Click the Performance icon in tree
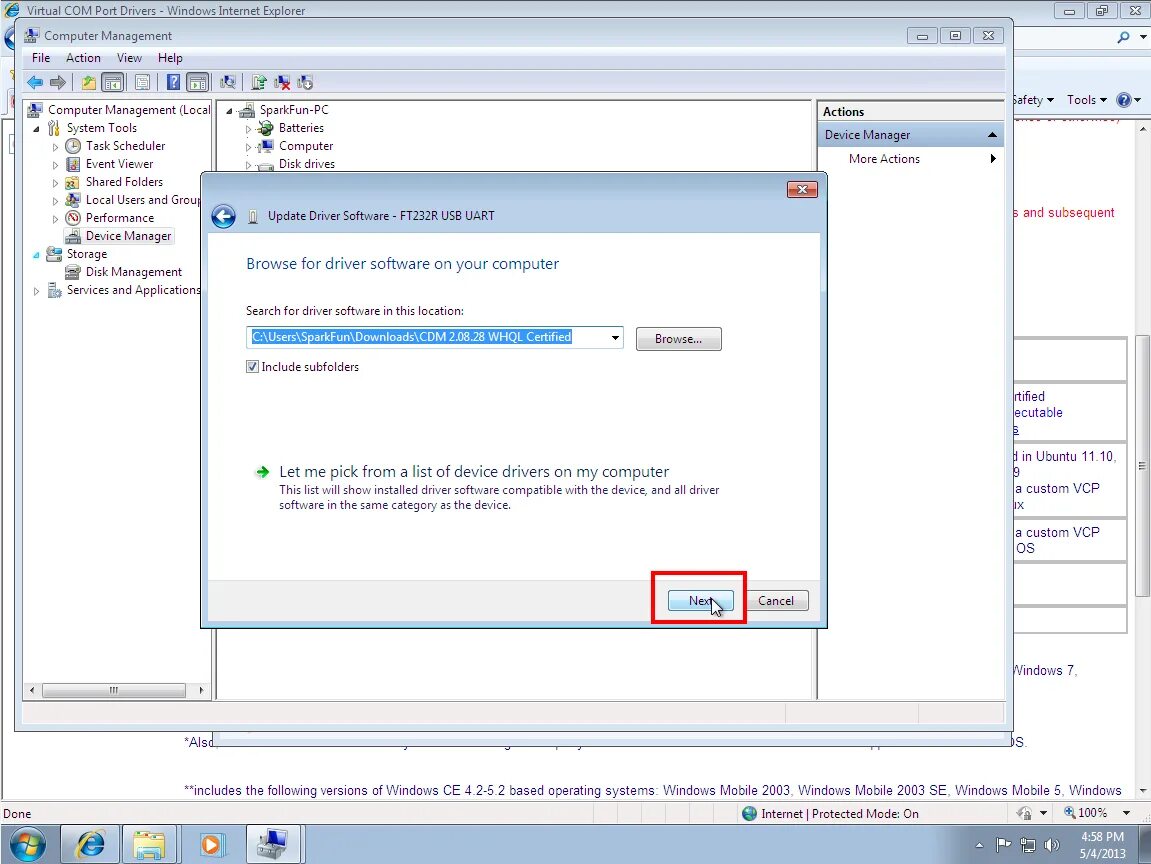This screenshot has width=1151, height=864. pyautogui.click(x=73, y=218)
